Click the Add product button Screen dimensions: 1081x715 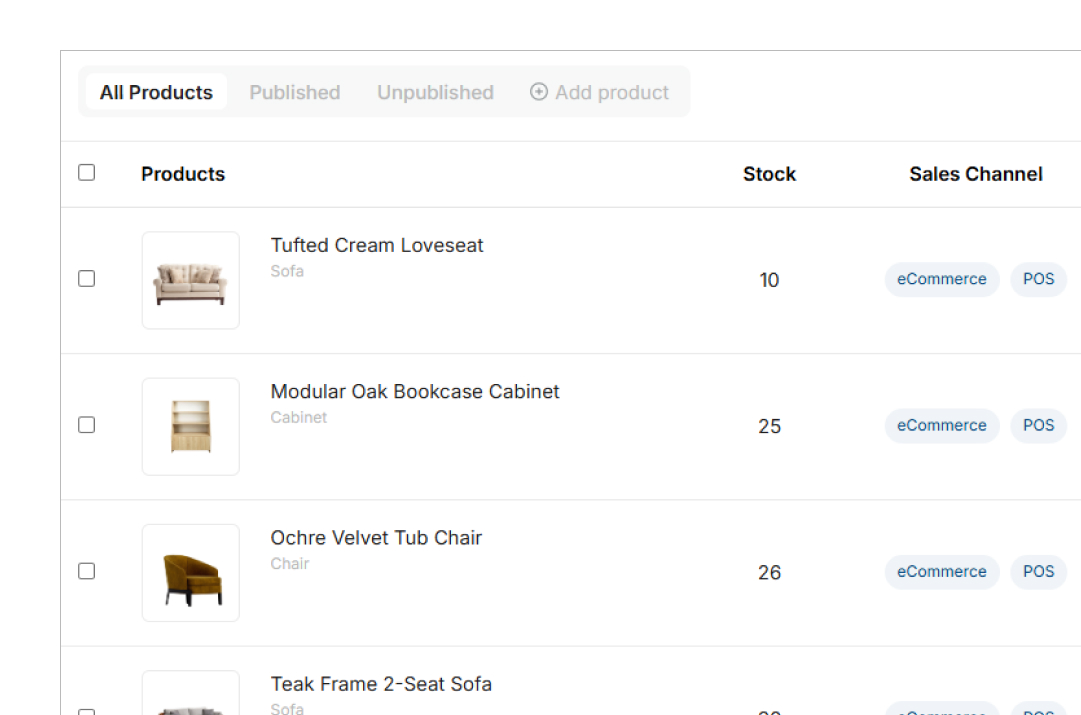tap(599, 92)
